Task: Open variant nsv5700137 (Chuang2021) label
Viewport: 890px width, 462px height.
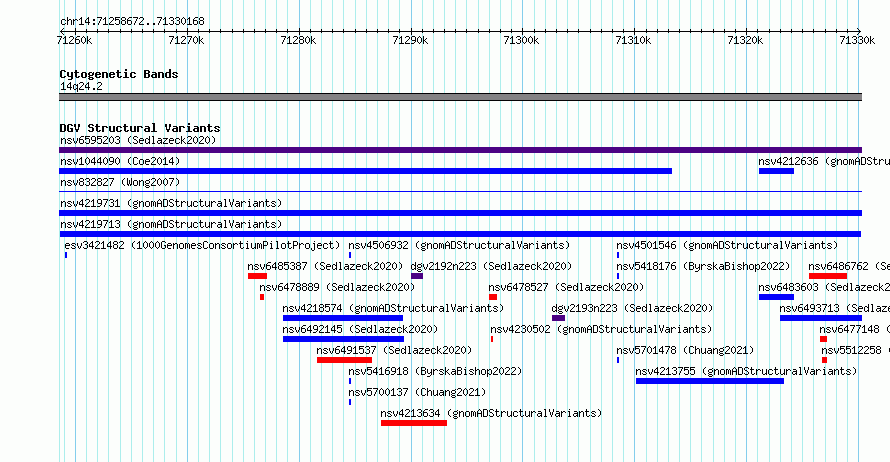Action: [417, 392]
